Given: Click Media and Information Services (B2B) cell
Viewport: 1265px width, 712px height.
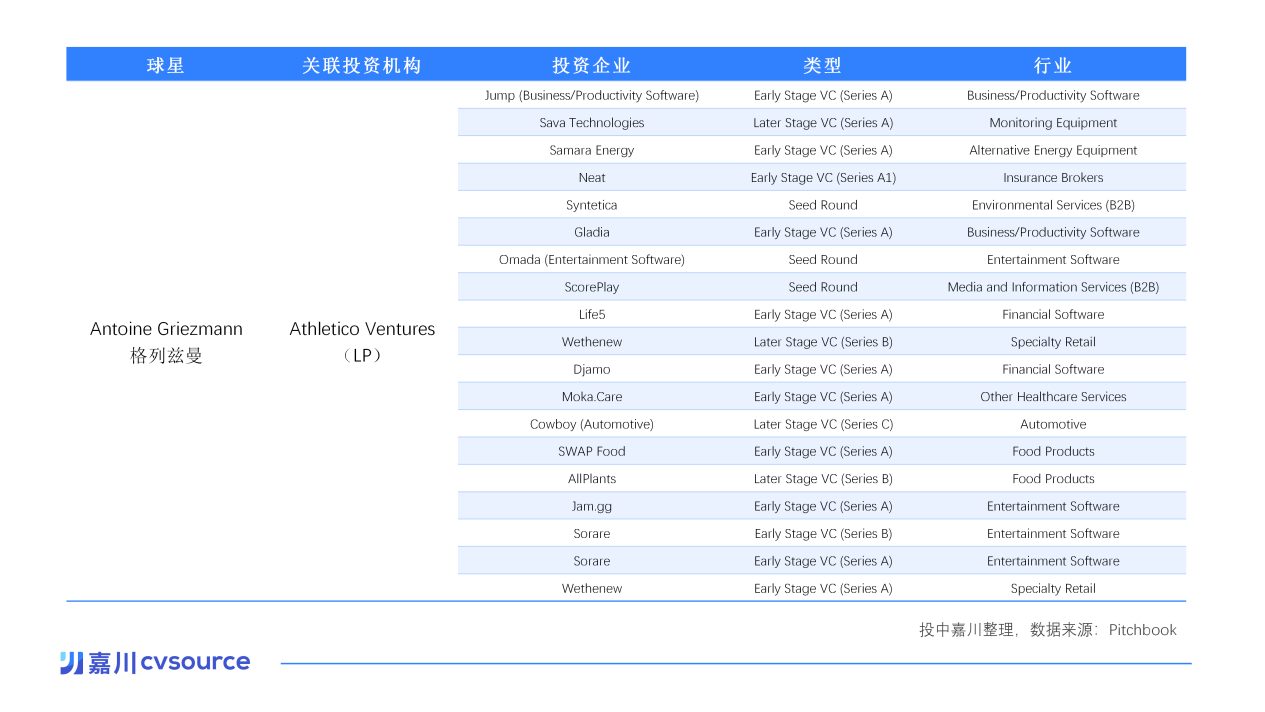Looking at the screenshot, I should pos(1053,287).
